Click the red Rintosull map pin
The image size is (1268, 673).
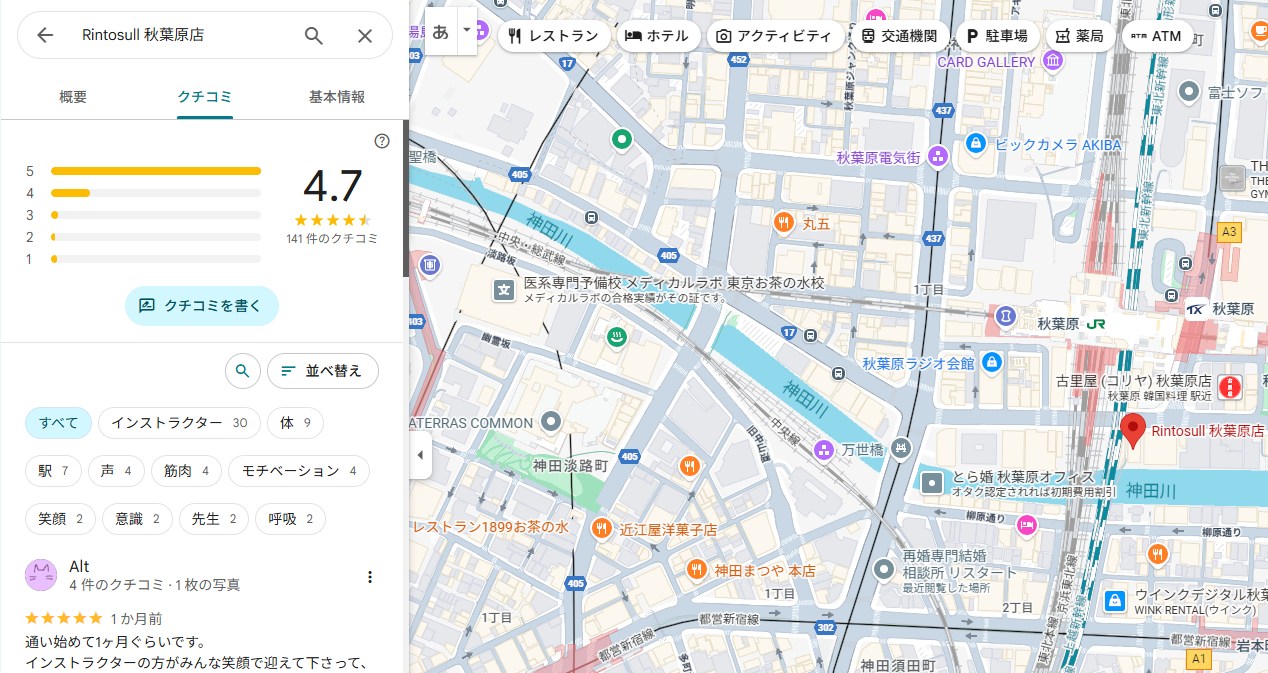[x=1132, y=430]
